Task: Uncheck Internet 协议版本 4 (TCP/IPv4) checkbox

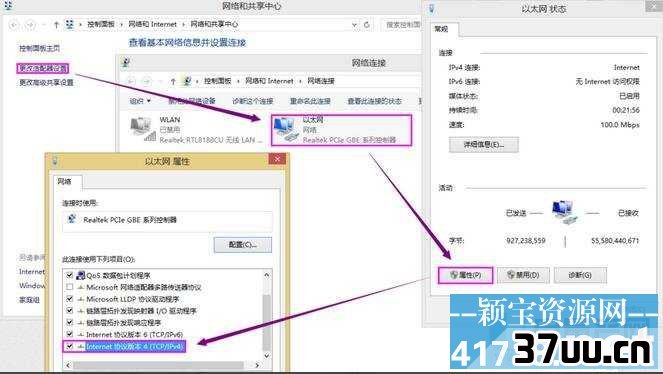Action: point(70,347)
